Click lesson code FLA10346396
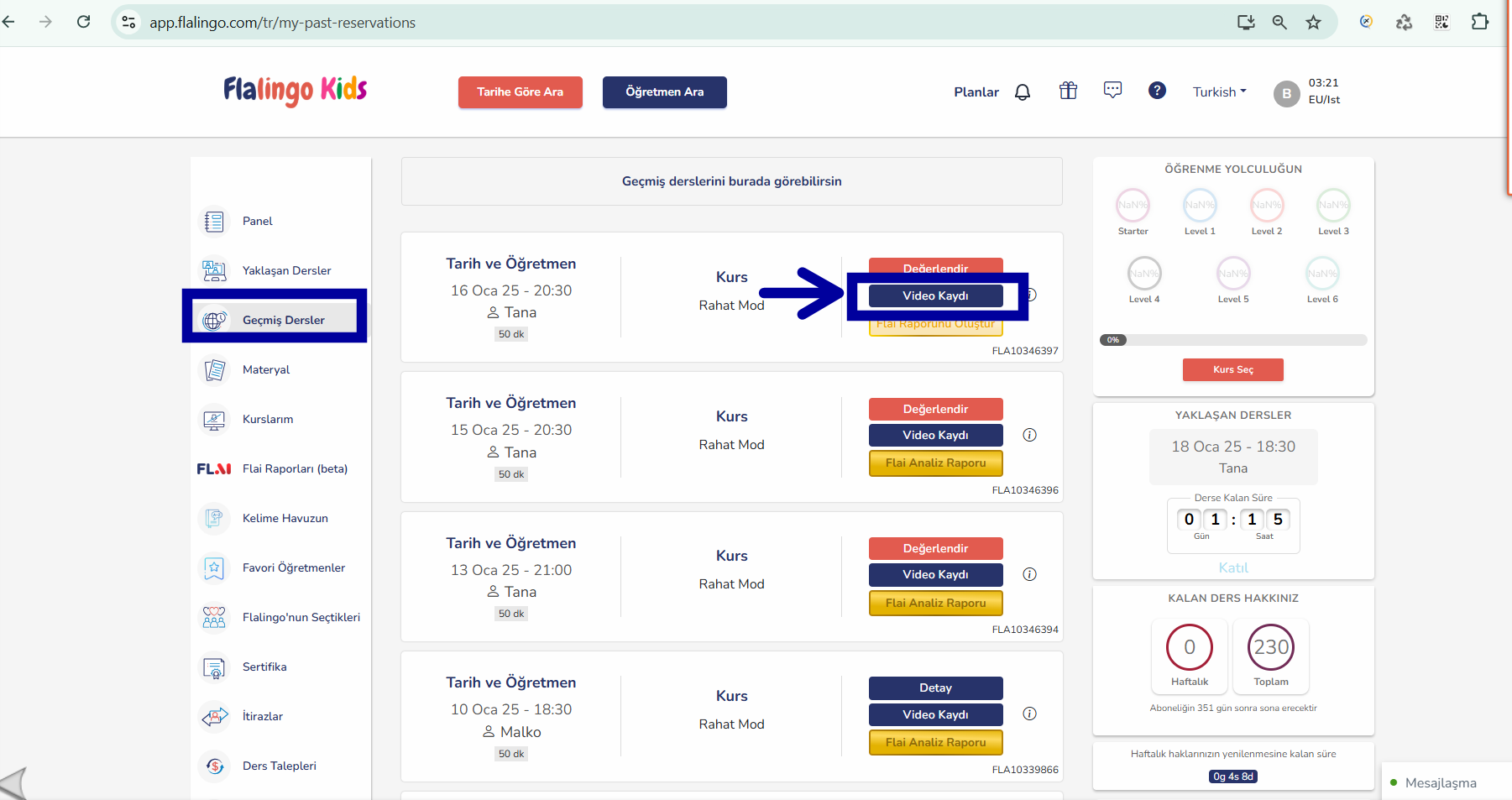The width and height of the screenshot is (1512, 800). pyautogui.click(x=1025, y=490)
